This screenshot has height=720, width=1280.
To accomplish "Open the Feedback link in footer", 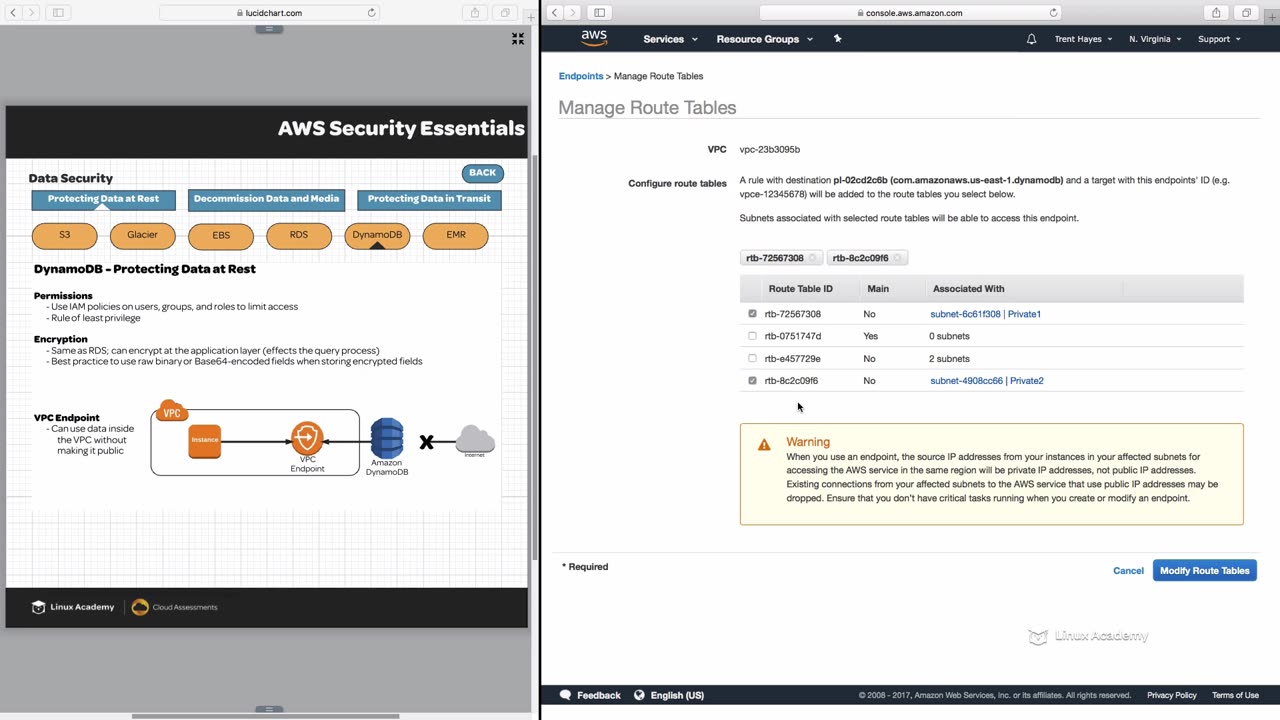I will coord(590,695).
